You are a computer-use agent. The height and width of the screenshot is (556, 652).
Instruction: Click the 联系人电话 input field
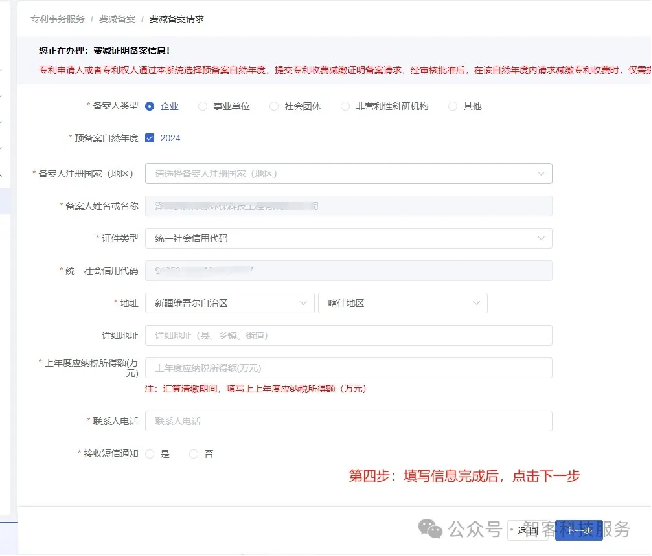coord(348,421)
